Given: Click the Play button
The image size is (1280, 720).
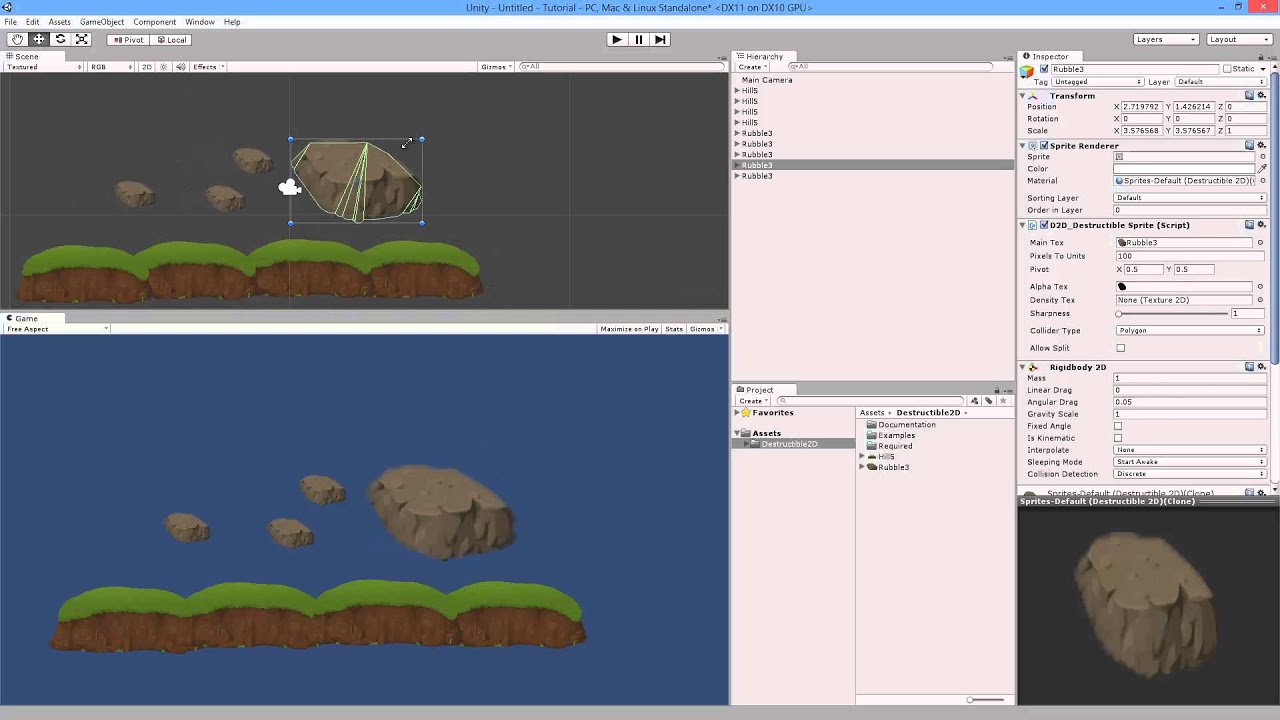Looking at the screenshot, I should pyautogui.click(x=616, y=39).
